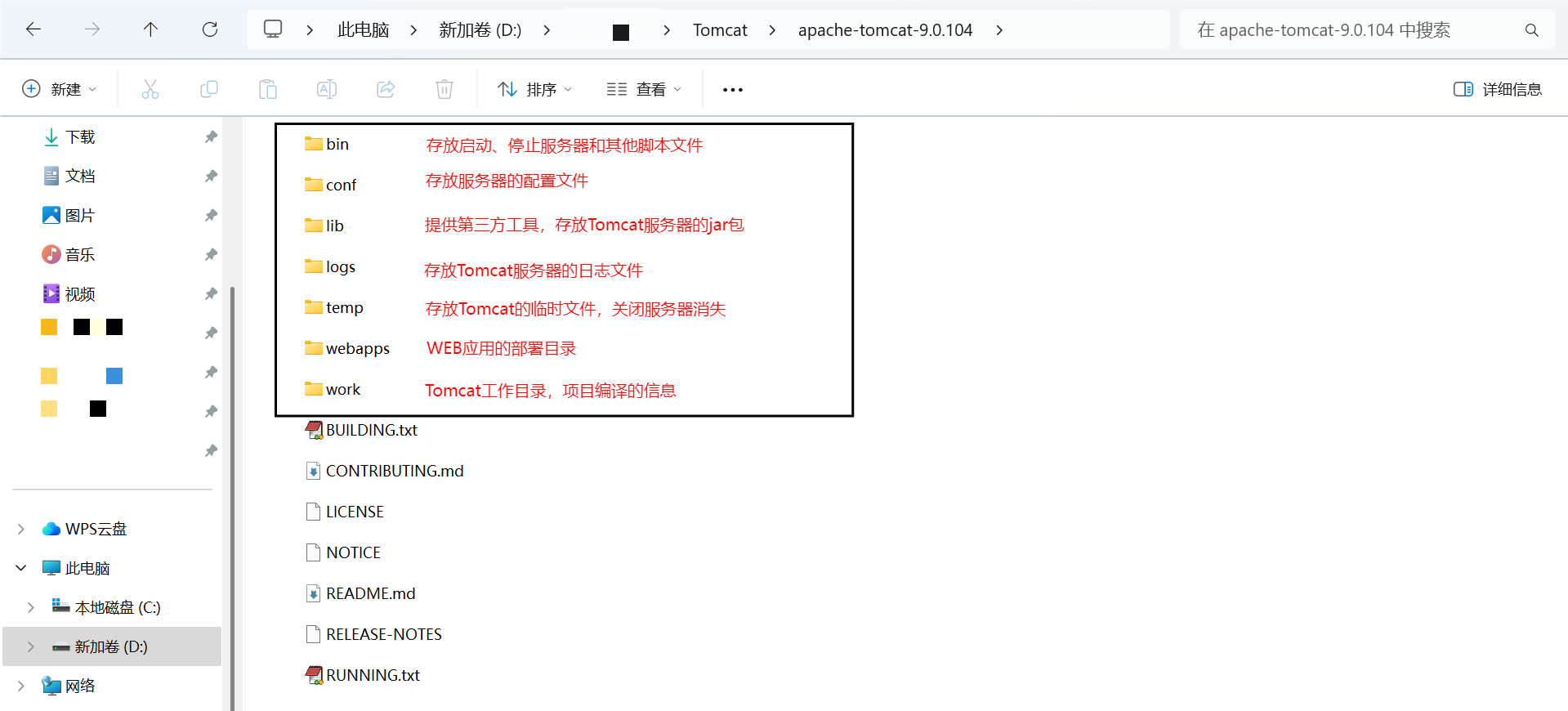Click the Rename icon in toolbar

(327, 89)
